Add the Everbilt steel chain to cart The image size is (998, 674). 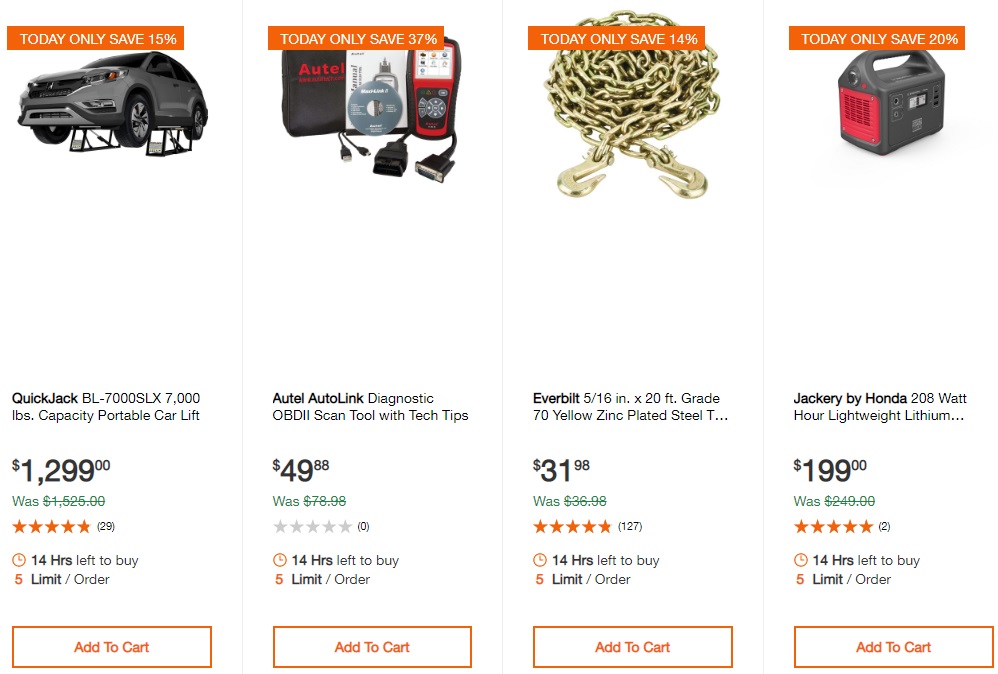[633, 647]
